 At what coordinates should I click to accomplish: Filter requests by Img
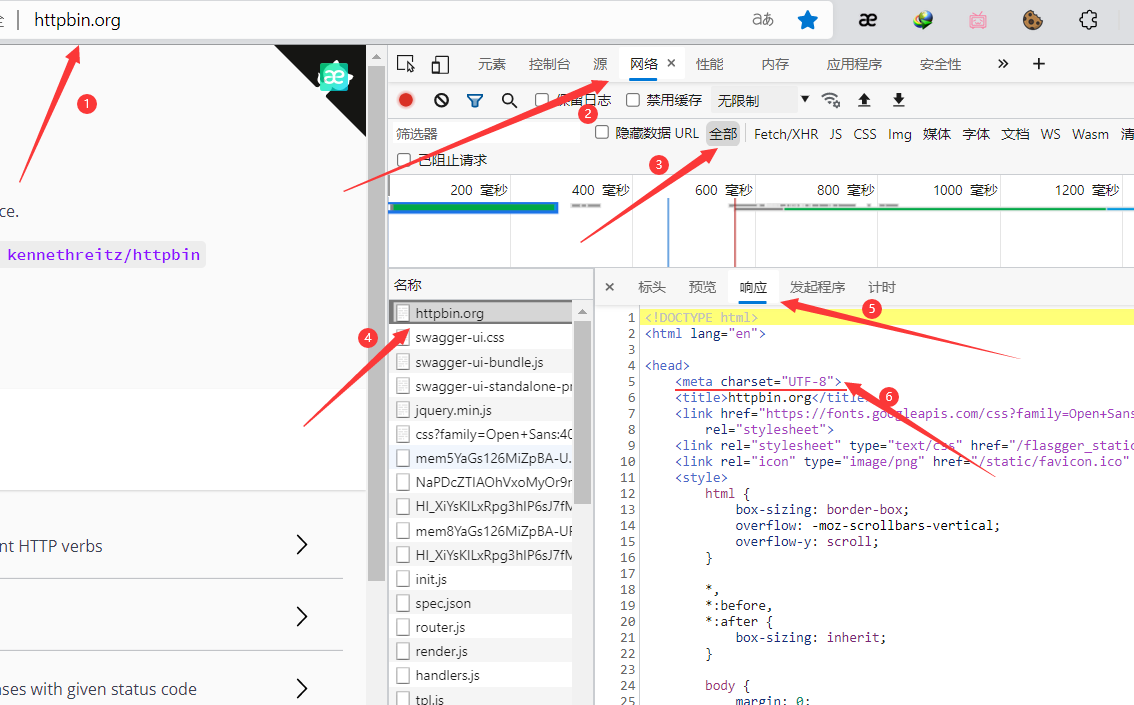(900, 134)
